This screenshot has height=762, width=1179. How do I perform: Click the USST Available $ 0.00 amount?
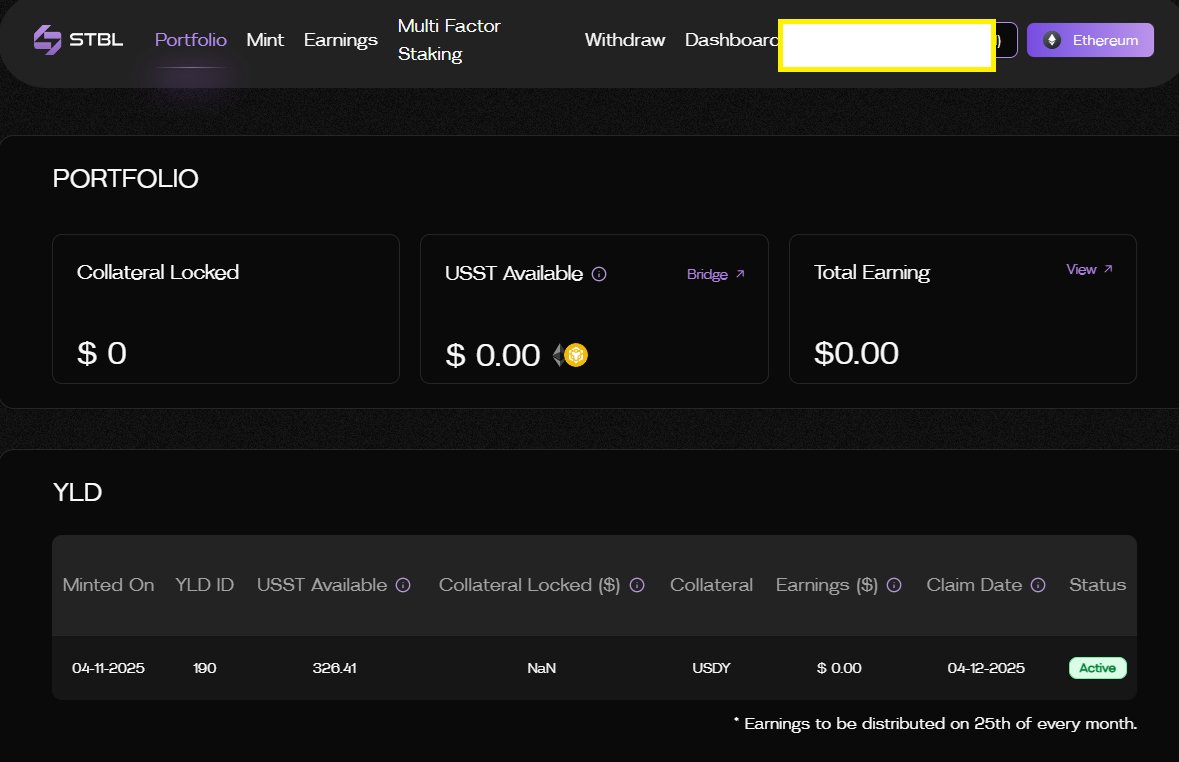point(493,355)
